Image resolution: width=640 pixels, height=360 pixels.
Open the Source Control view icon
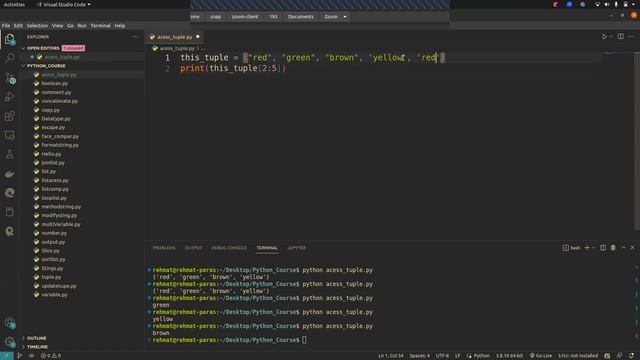point(9,78)
